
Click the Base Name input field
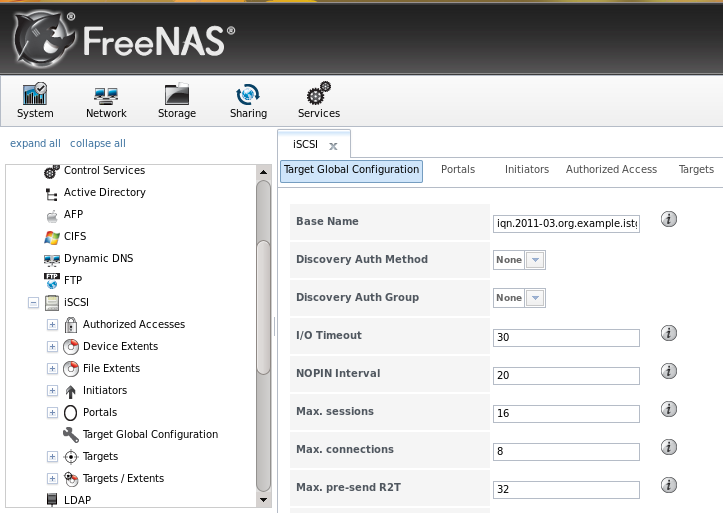coord(566,224)
